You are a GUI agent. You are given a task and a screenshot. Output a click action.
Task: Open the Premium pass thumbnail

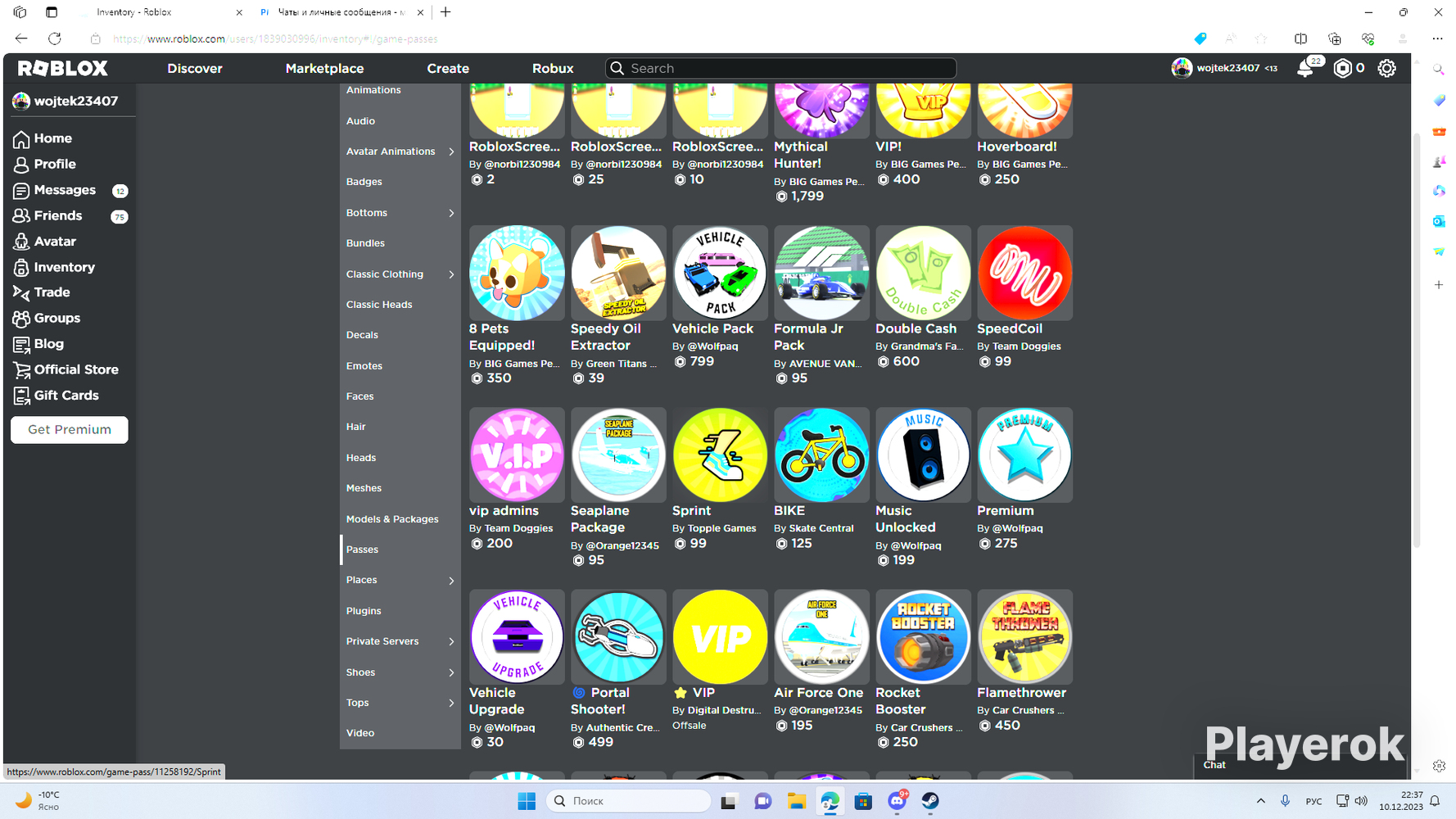(x=1024, y=455)
